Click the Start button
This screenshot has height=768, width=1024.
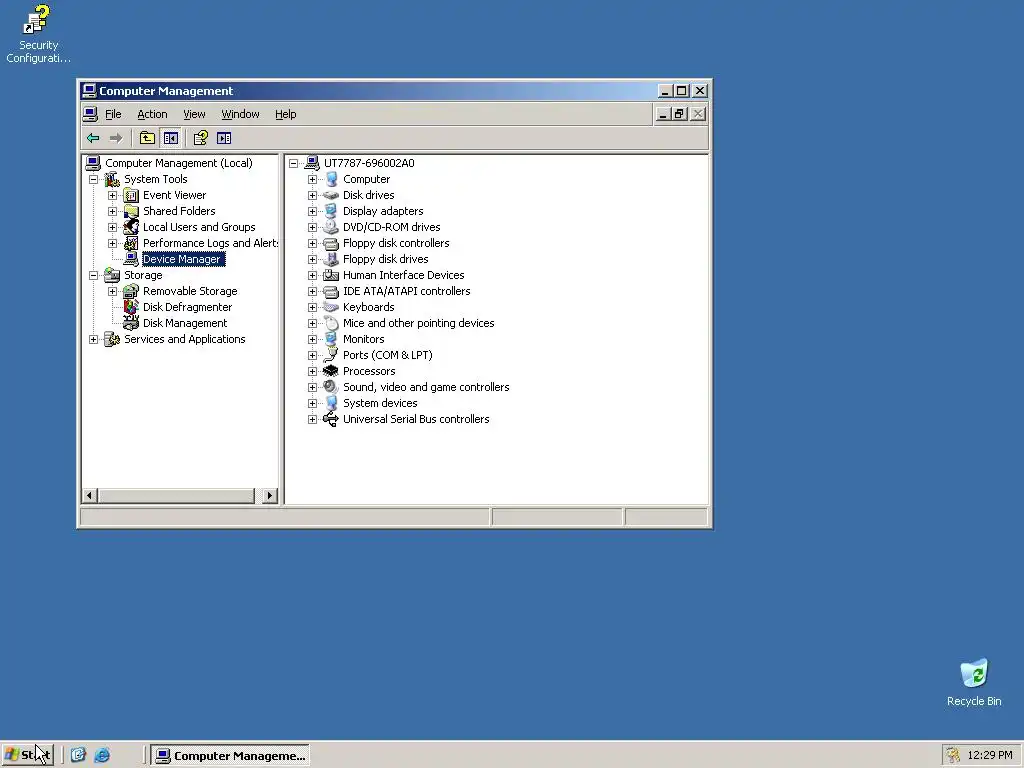tap(27, 755)
